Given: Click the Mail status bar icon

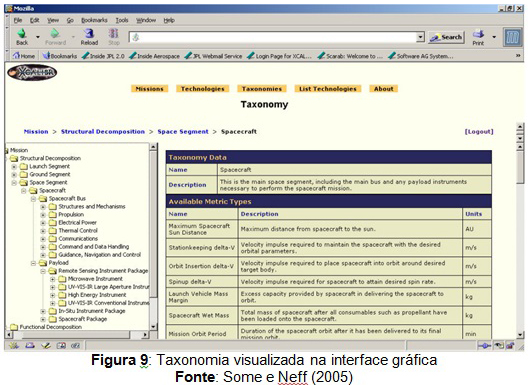Looking at the screenshot, I should click(x=30, y=345).
